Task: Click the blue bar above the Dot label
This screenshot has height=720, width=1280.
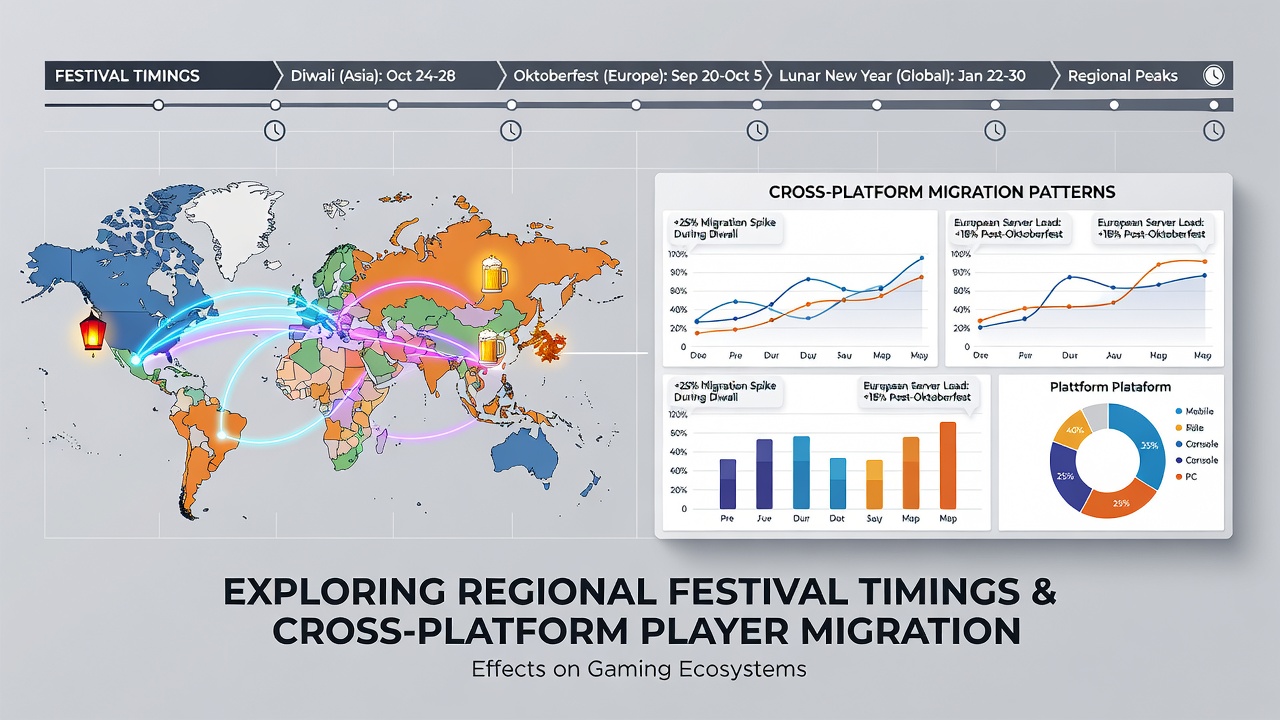Action: [x=838, y=484]
